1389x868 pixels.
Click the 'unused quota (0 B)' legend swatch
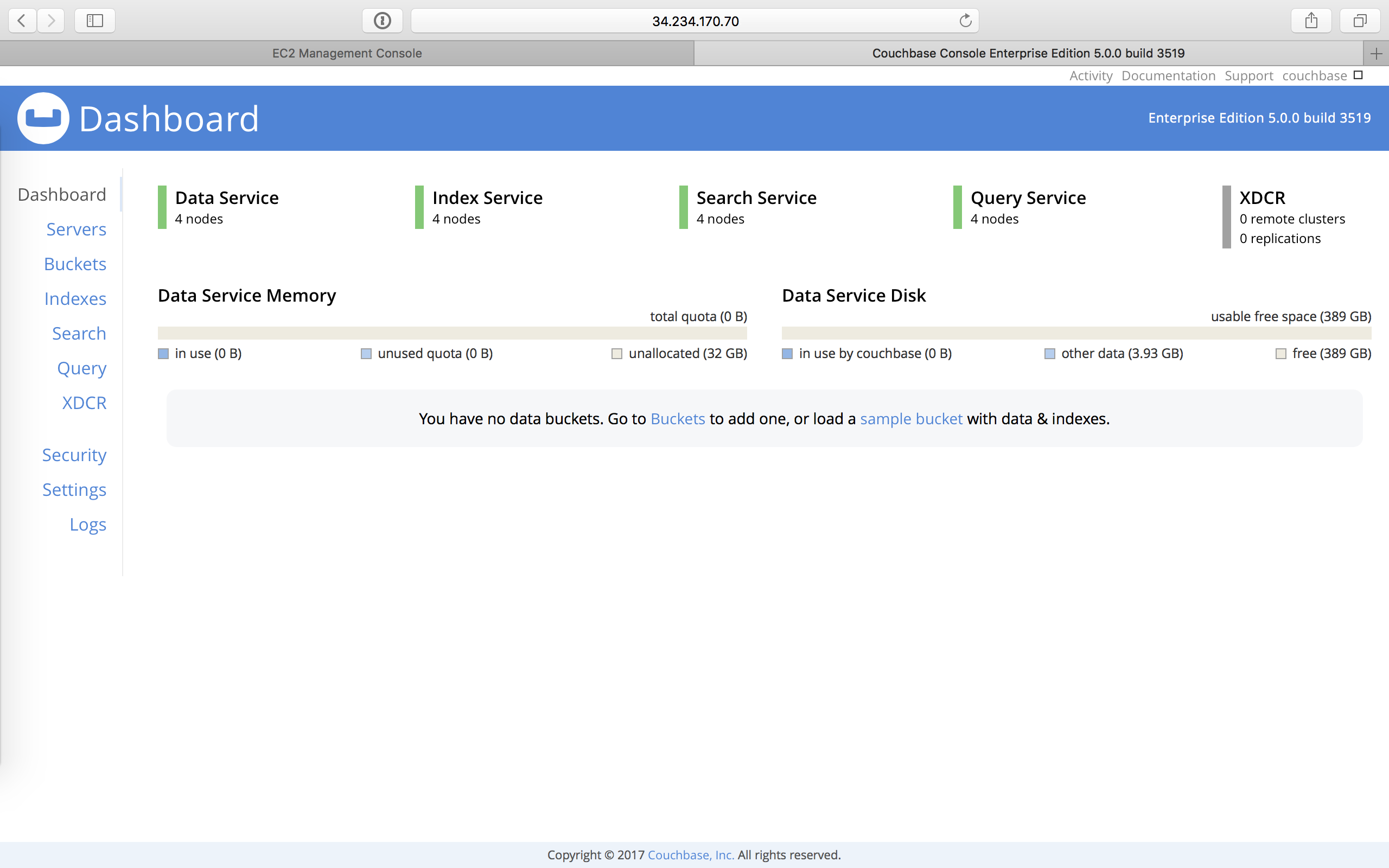[x=366, y=354]
